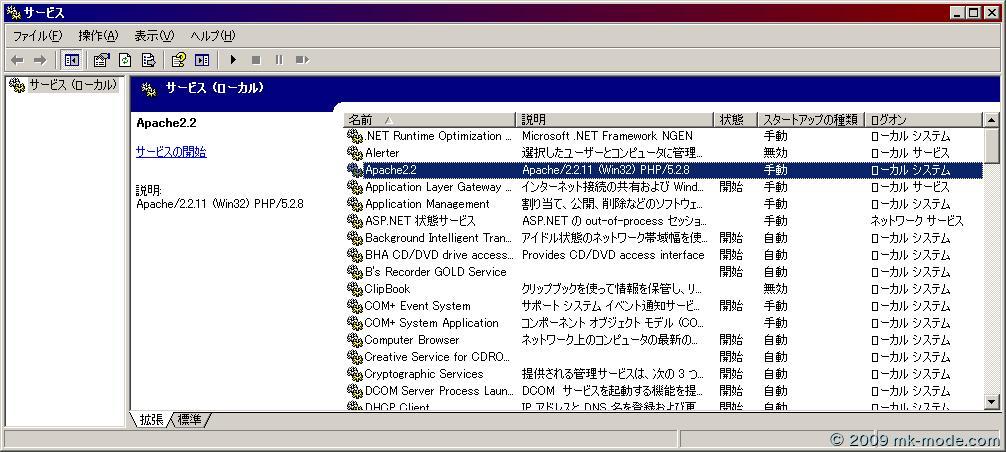This screenshot has width=1006, height=452.
Task: Open the ファイル(F) menu
Action: tap(37, 36)
